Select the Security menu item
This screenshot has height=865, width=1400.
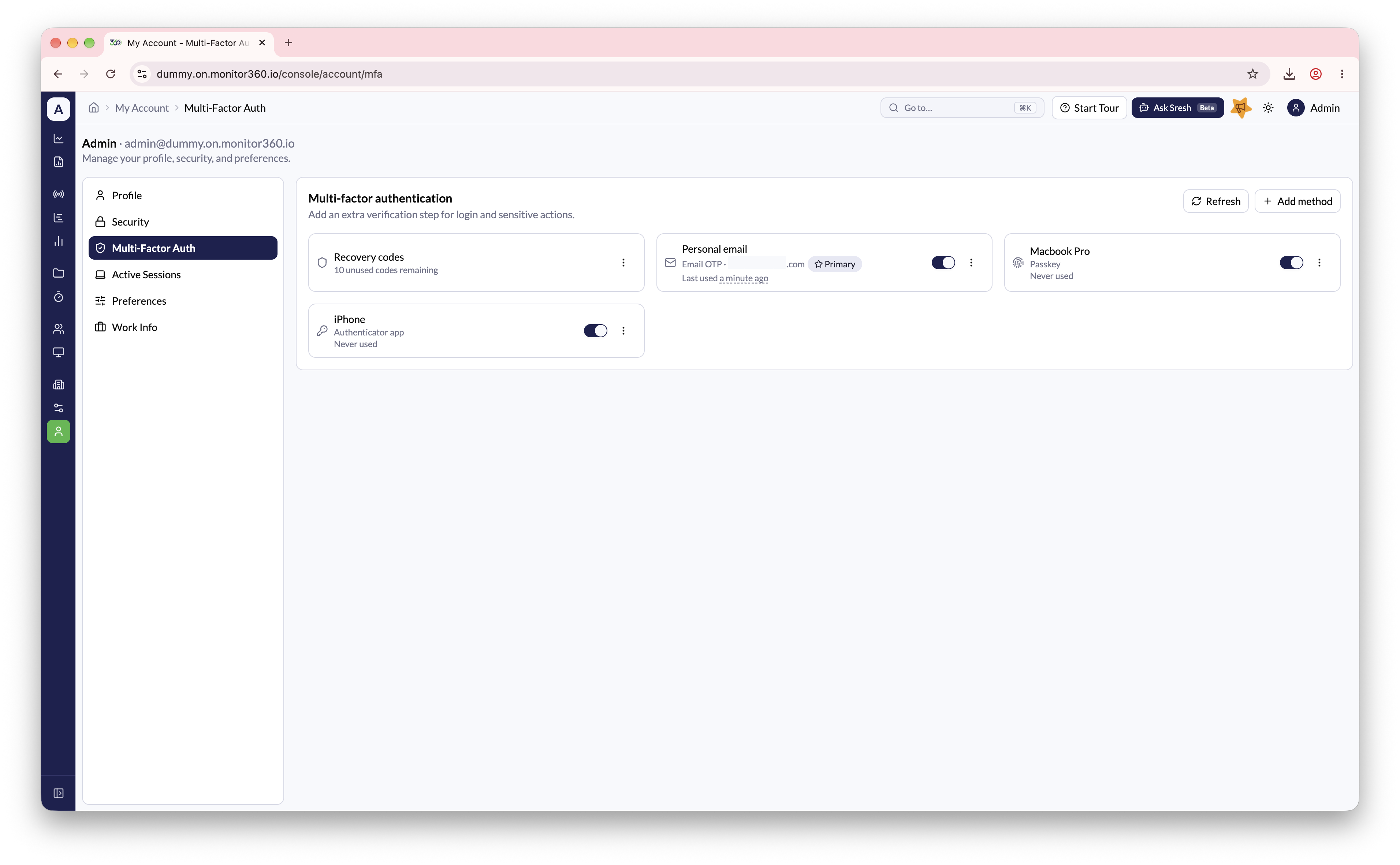(183, 222)
